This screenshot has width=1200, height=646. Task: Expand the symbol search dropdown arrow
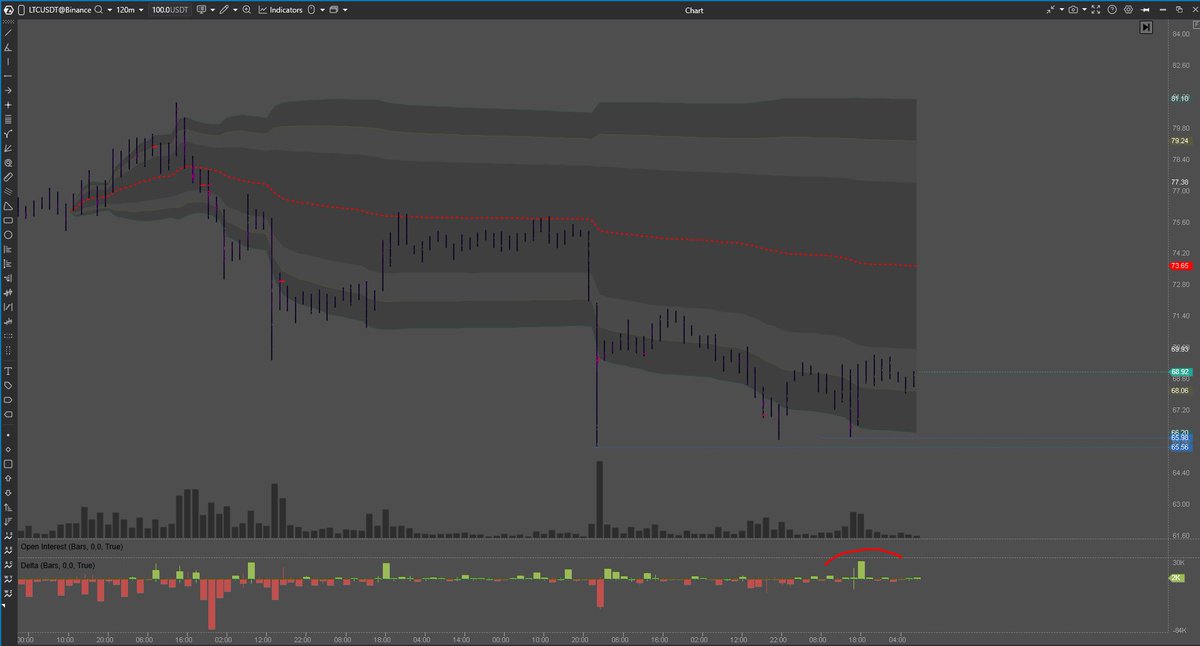109,10
